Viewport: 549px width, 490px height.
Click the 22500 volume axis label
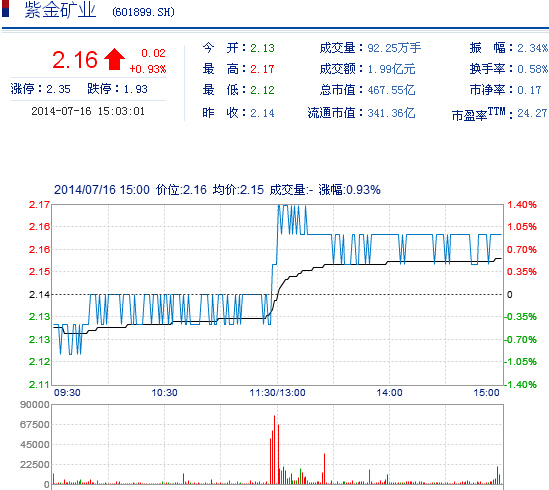click(35, 465)
